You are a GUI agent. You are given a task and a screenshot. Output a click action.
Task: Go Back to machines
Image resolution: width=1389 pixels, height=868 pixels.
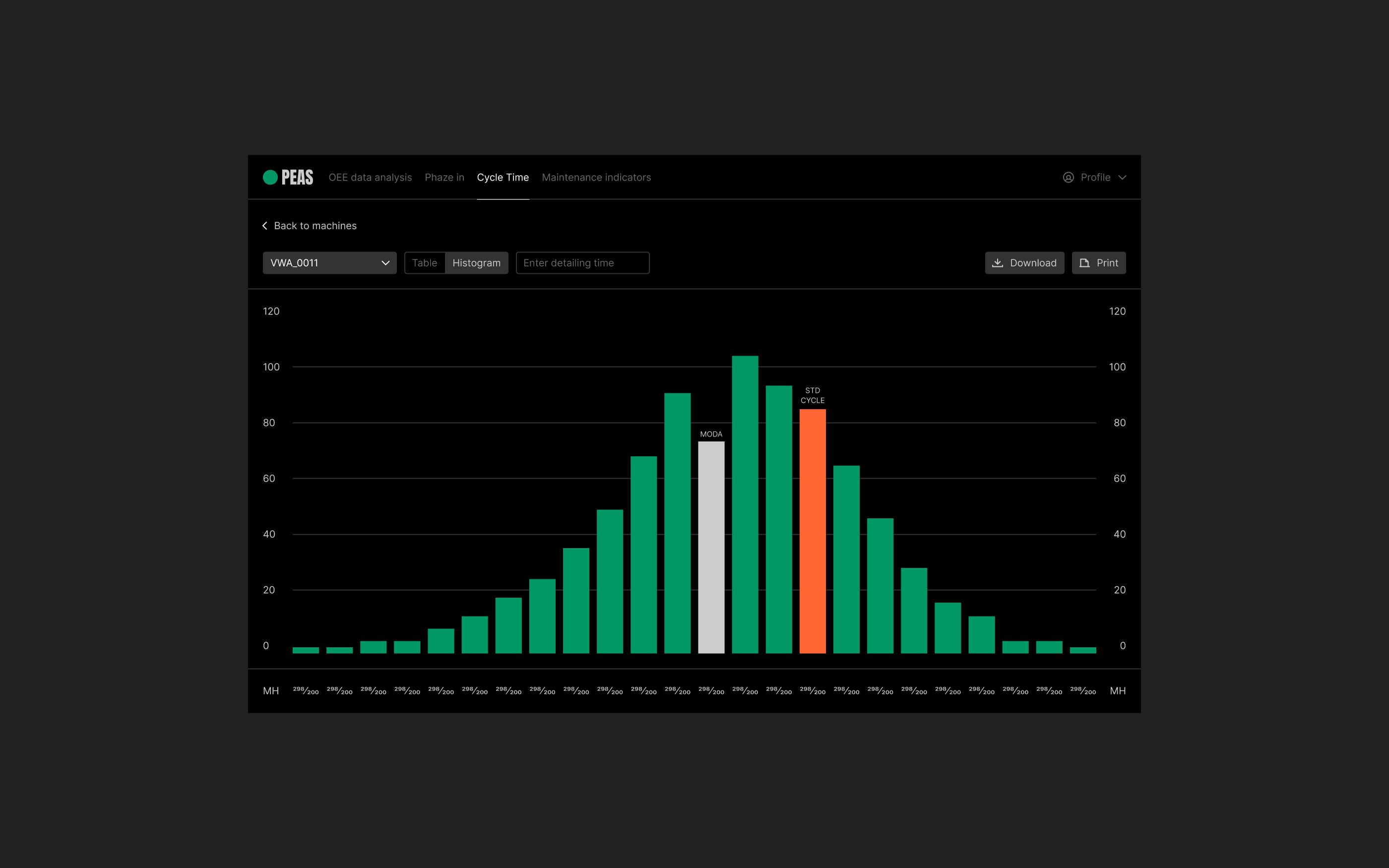coord(315,226)
